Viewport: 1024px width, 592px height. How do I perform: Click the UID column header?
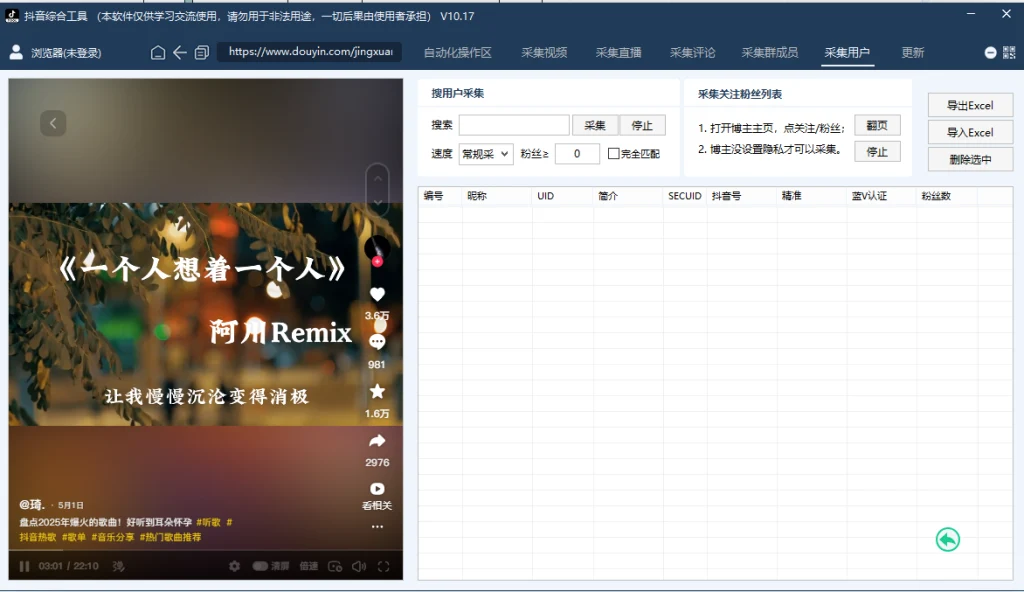(x=545, y=196)
